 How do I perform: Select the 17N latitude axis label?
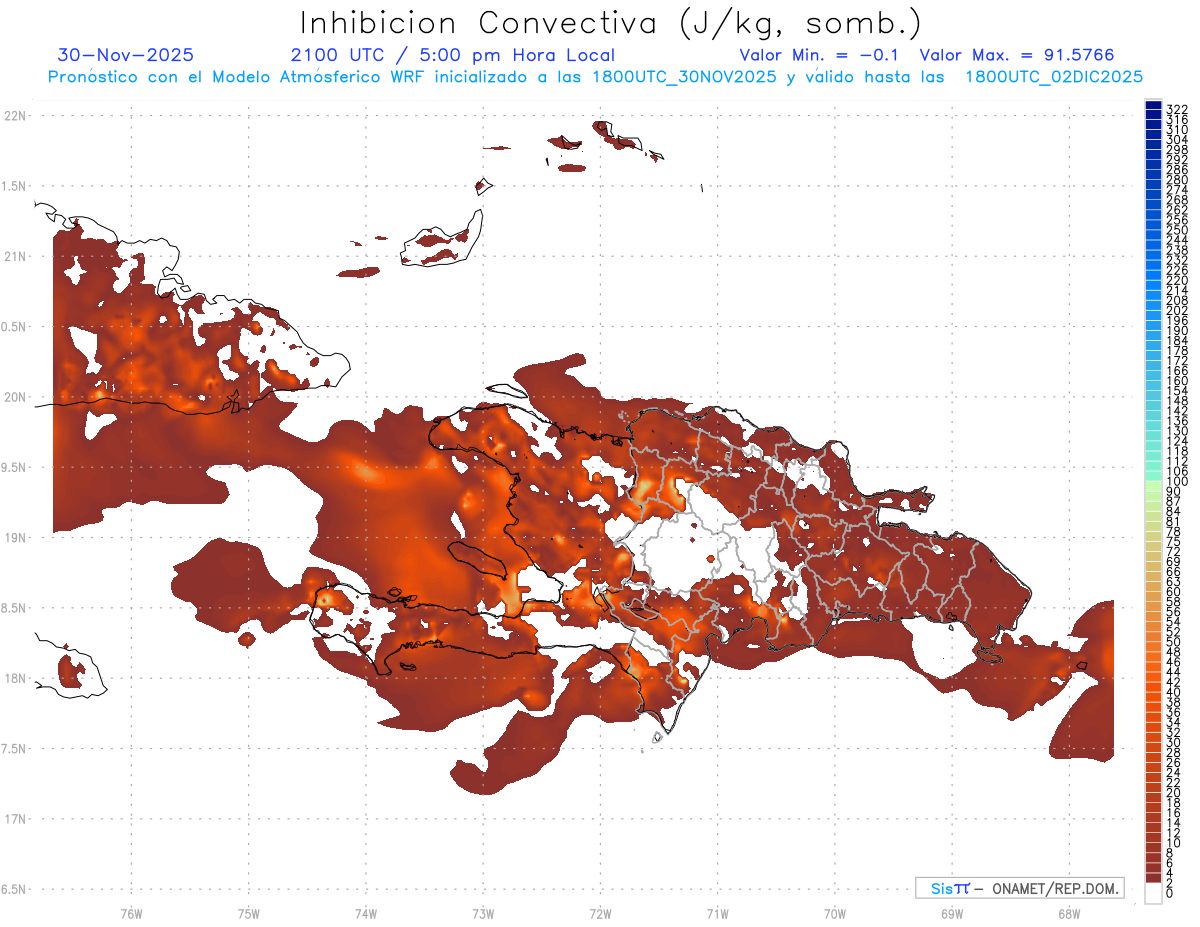(x=15, y=819)
